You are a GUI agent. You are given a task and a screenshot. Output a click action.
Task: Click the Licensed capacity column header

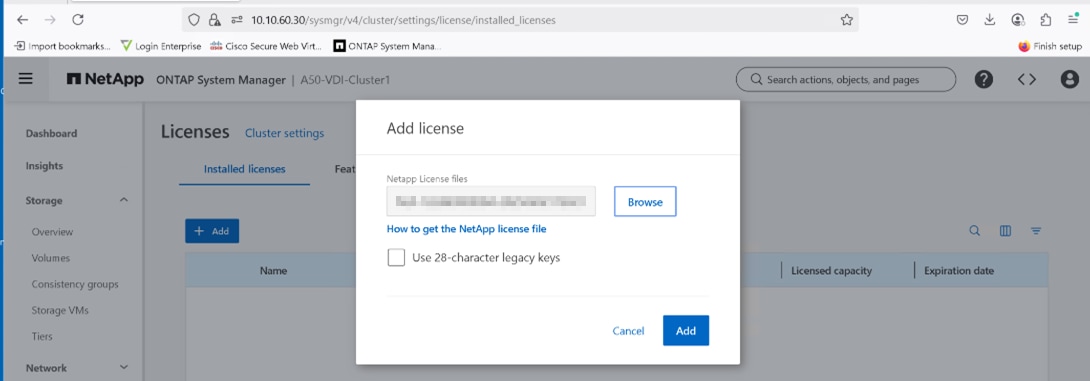coord(831,270)
